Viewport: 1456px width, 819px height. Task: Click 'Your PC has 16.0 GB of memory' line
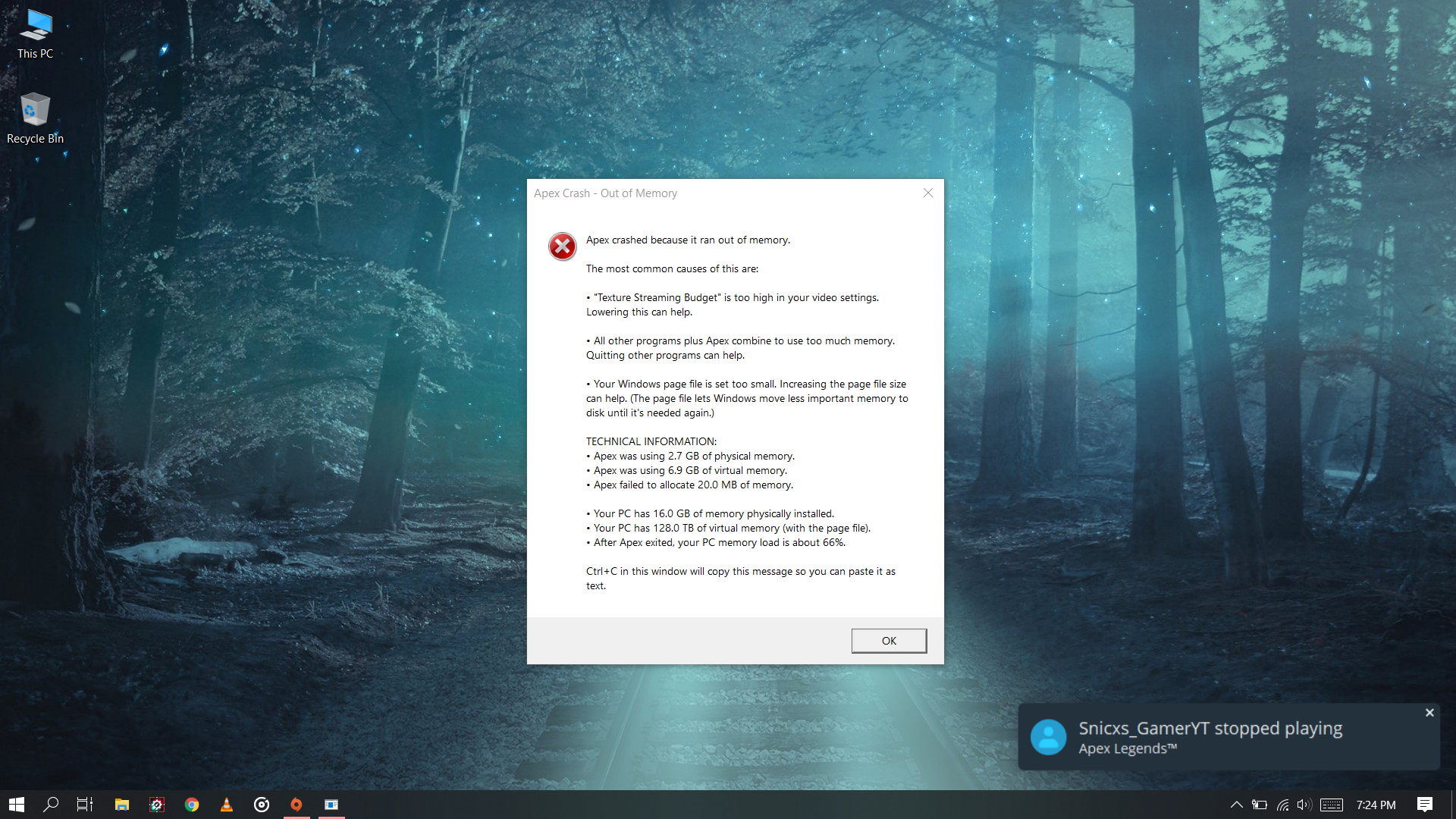click(x=711, y=513)
